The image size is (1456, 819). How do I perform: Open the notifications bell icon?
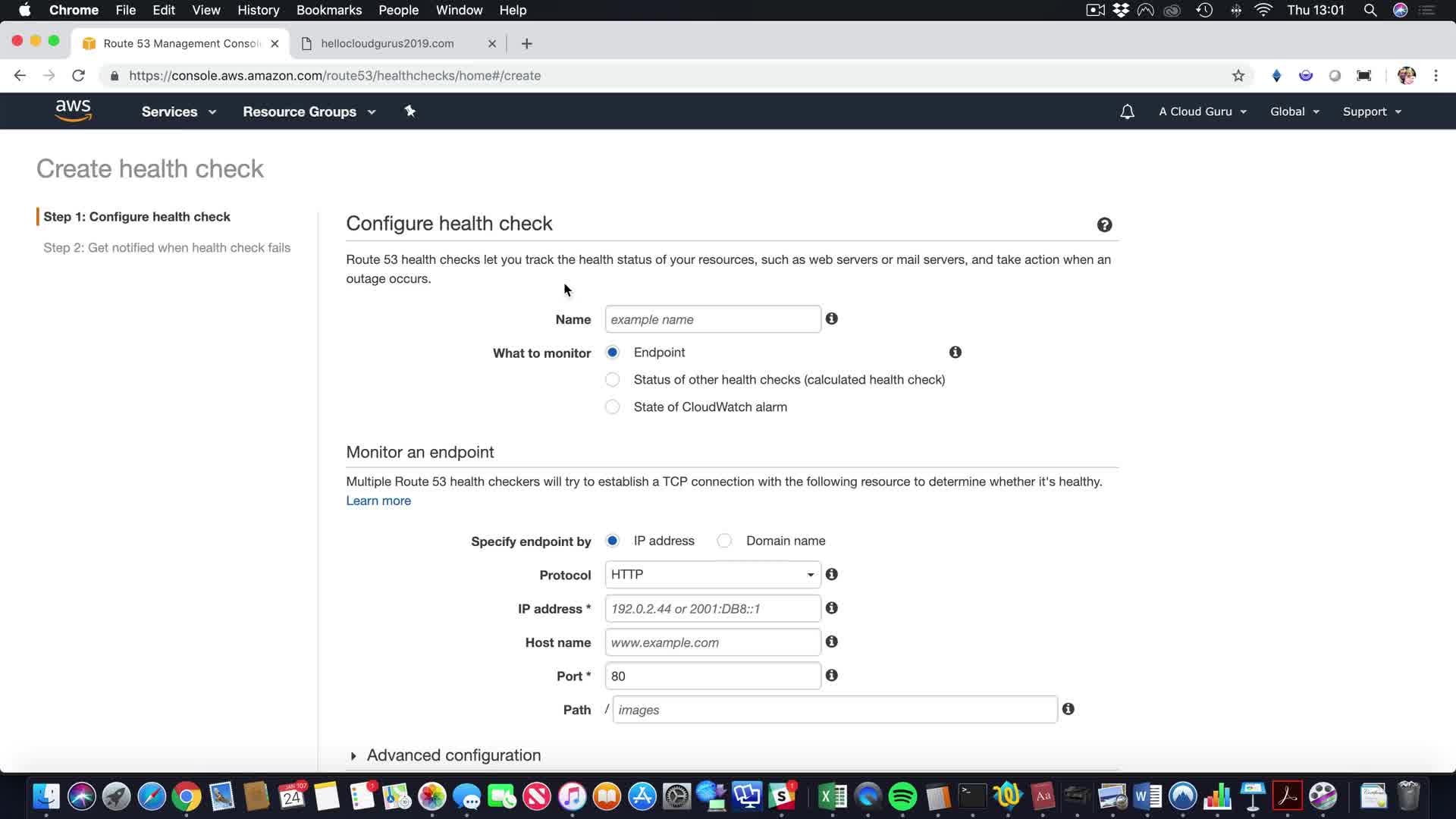coord(1127,111)
